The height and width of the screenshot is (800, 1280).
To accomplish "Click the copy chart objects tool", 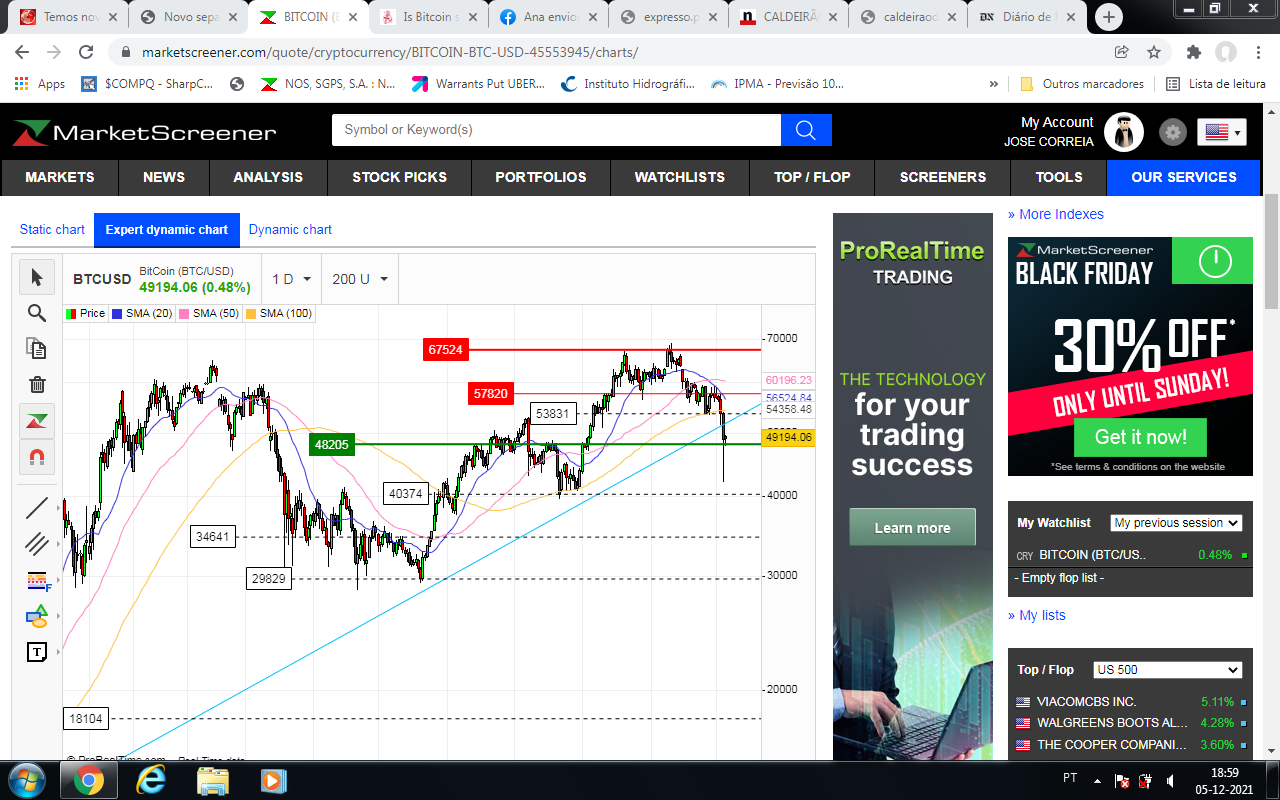I will click(x=37, y=348).
